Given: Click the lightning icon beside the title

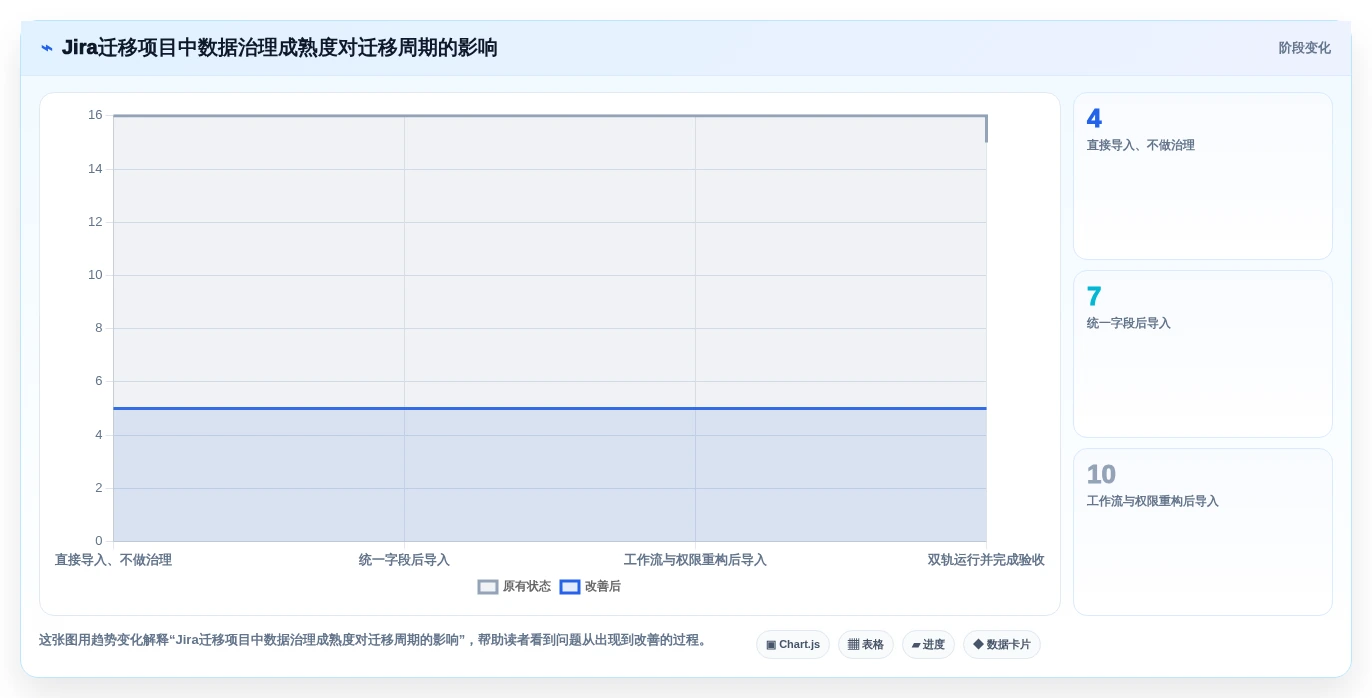Looking at the screenshot, I should 47,48.
